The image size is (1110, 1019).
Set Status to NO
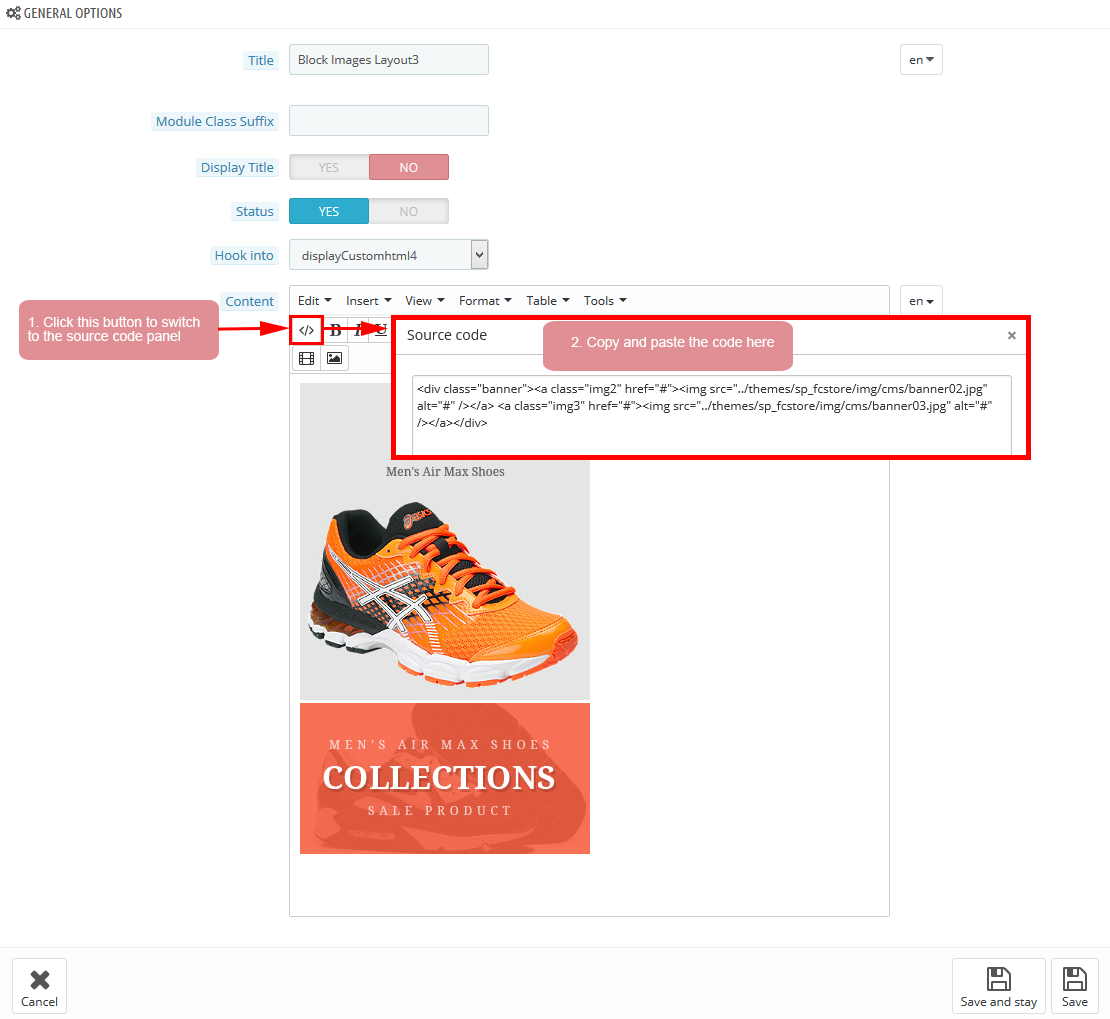(408, 211)
